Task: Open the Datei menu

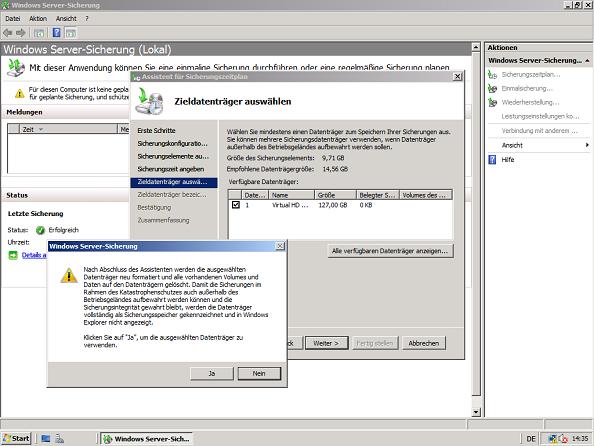Action: click(13, 19)
